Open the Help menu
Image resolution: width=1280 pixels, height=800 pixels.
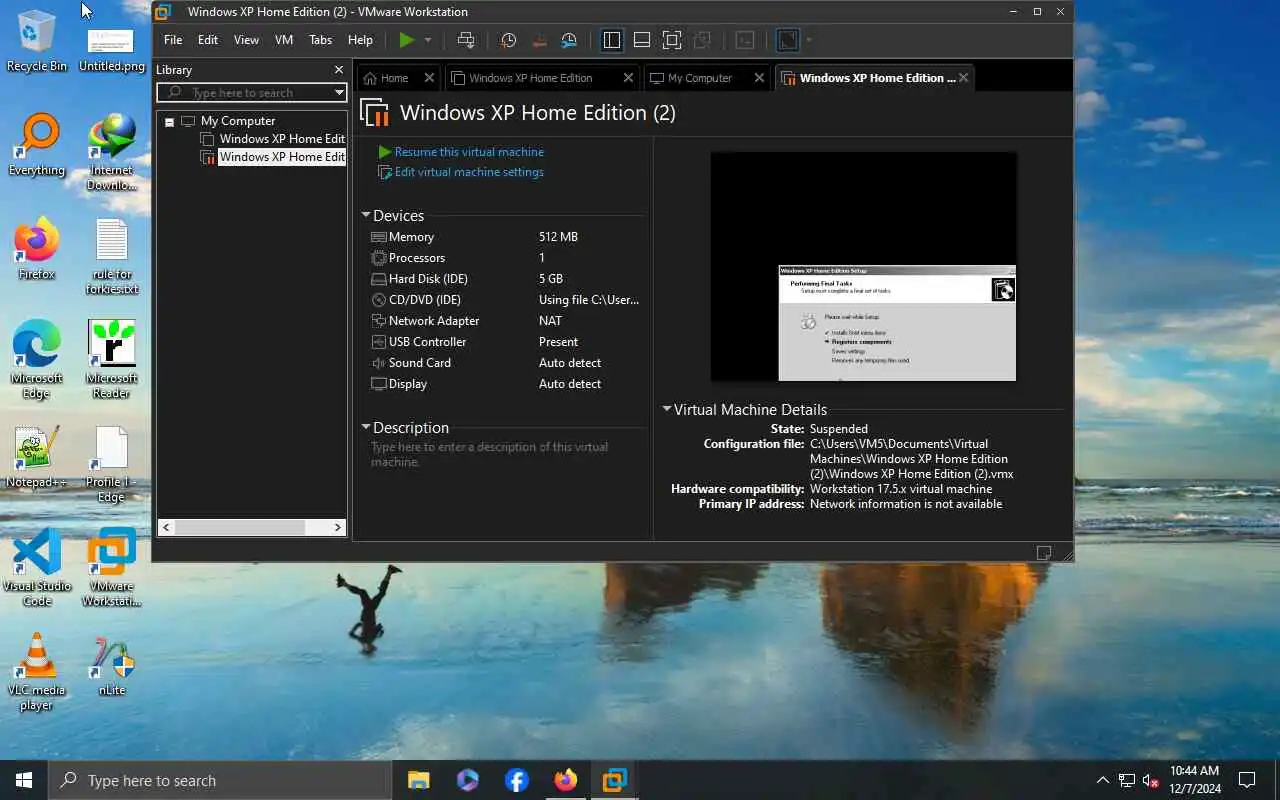click(360, 40)
